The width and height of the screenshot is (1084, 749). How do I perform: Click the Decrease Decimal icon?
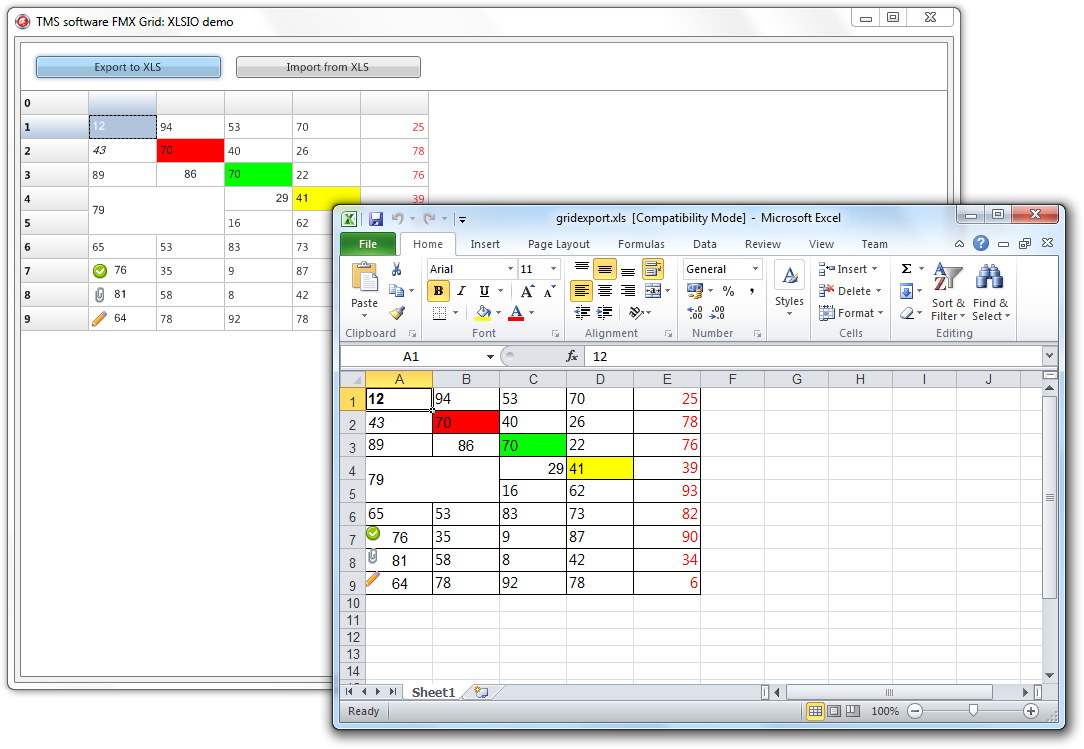tap(718, 313)
